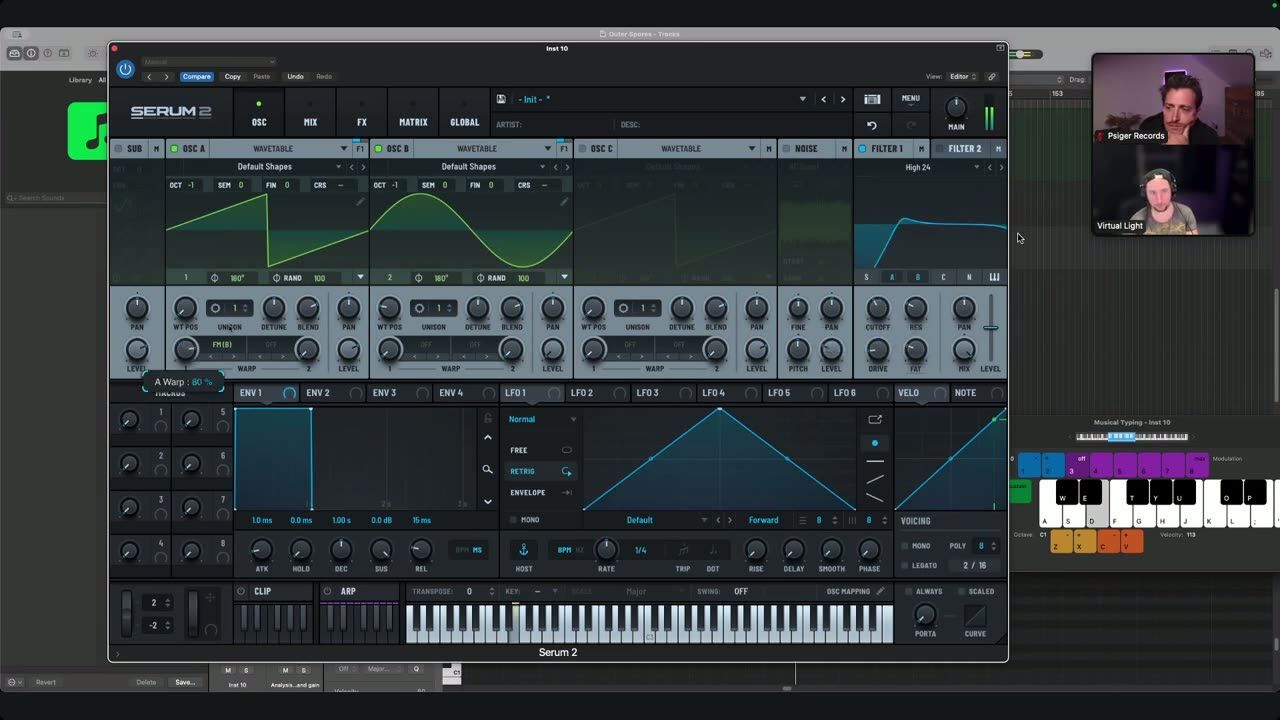Open the LFO Normal mode dropdown
This screenshot has width=1280, height=720.
coord(542,419)
